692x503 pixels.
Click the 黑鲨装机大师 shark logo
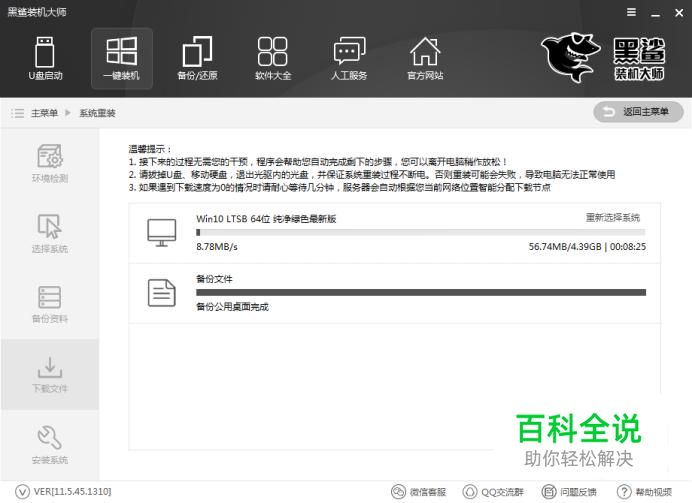(x=603, y=57)
